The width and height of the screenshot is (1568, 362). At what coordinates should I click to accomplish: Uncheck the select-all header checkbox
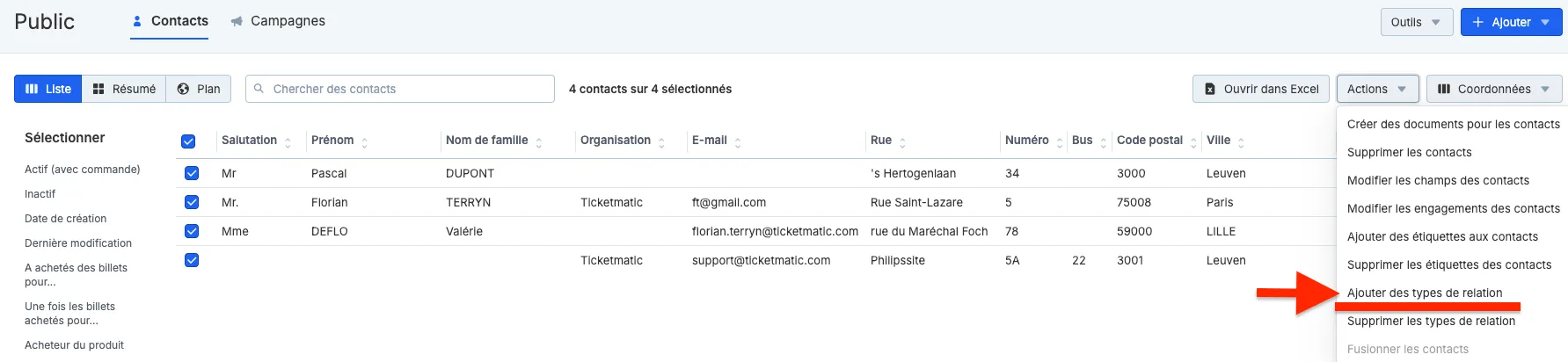tap(188, 141)
